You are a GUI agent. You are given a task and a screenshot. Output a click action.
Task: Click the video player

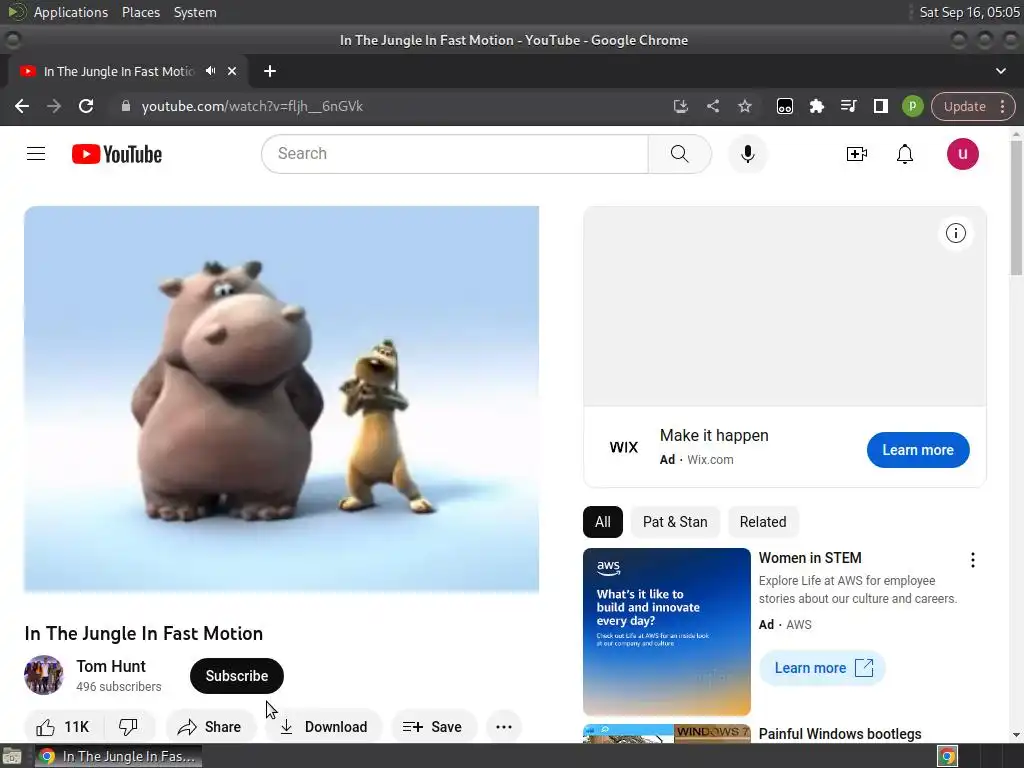[x=281, y=400]
